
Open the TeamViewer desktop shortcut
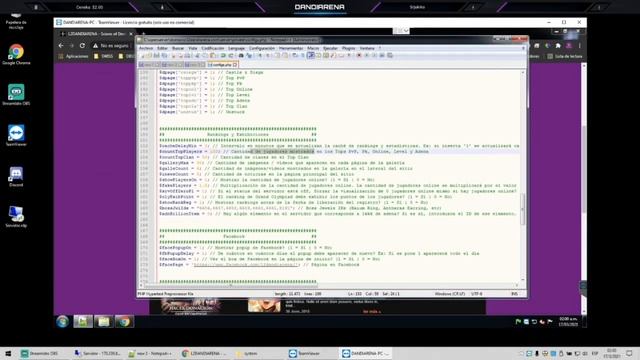(x=16, y=136)
